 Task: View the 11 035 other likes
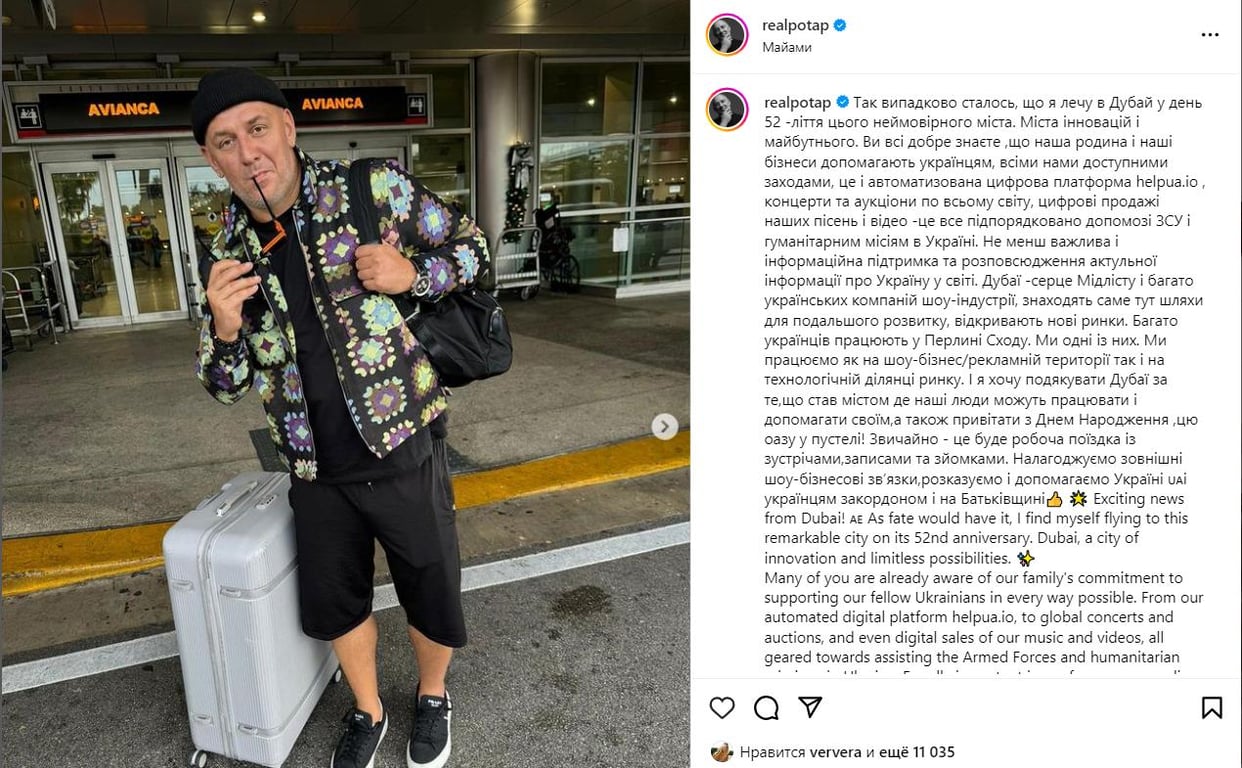pyautogui.click(x=911, y=752)
